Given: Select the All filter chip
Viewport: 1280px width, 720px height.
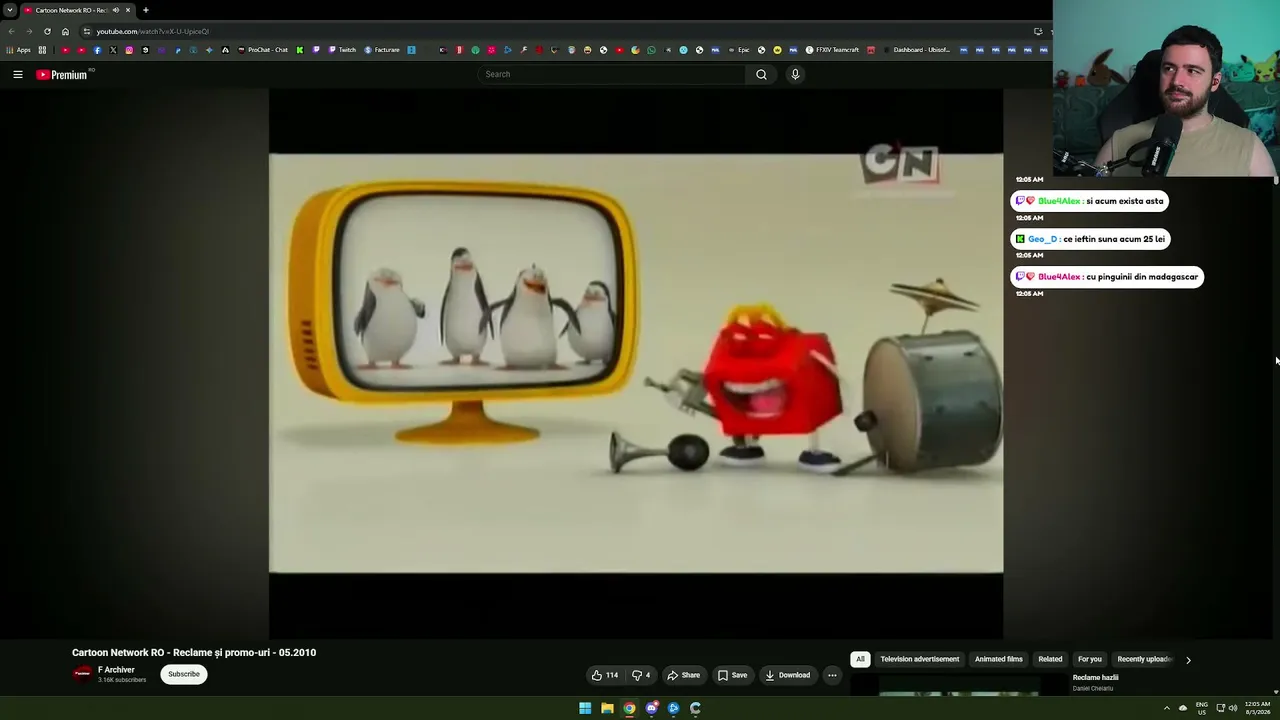Looking at the screenshot, I should [x=860, y=659].
